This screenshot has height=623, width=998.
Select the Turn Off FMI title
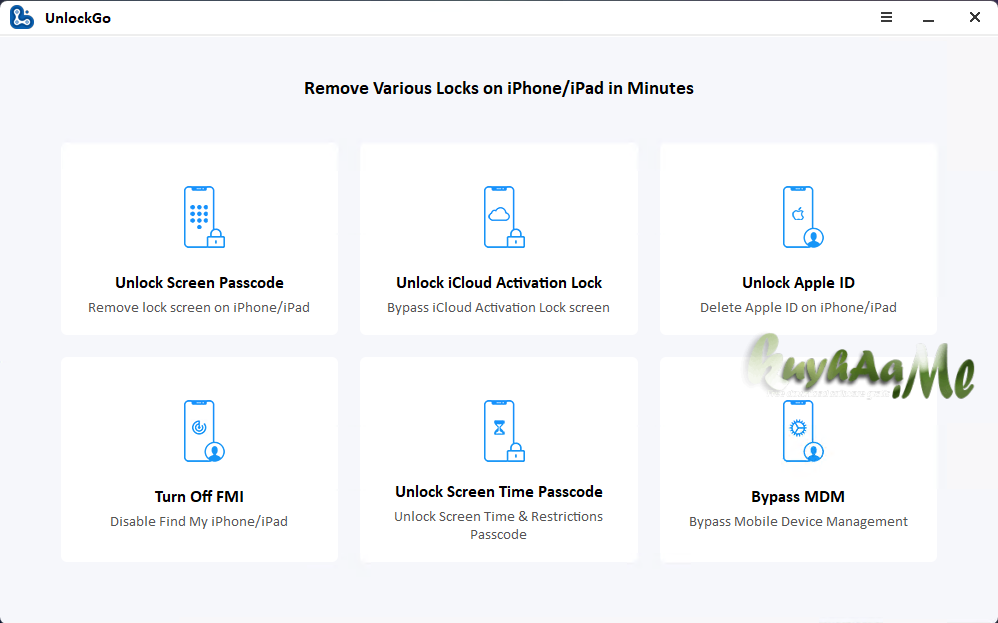199,496
